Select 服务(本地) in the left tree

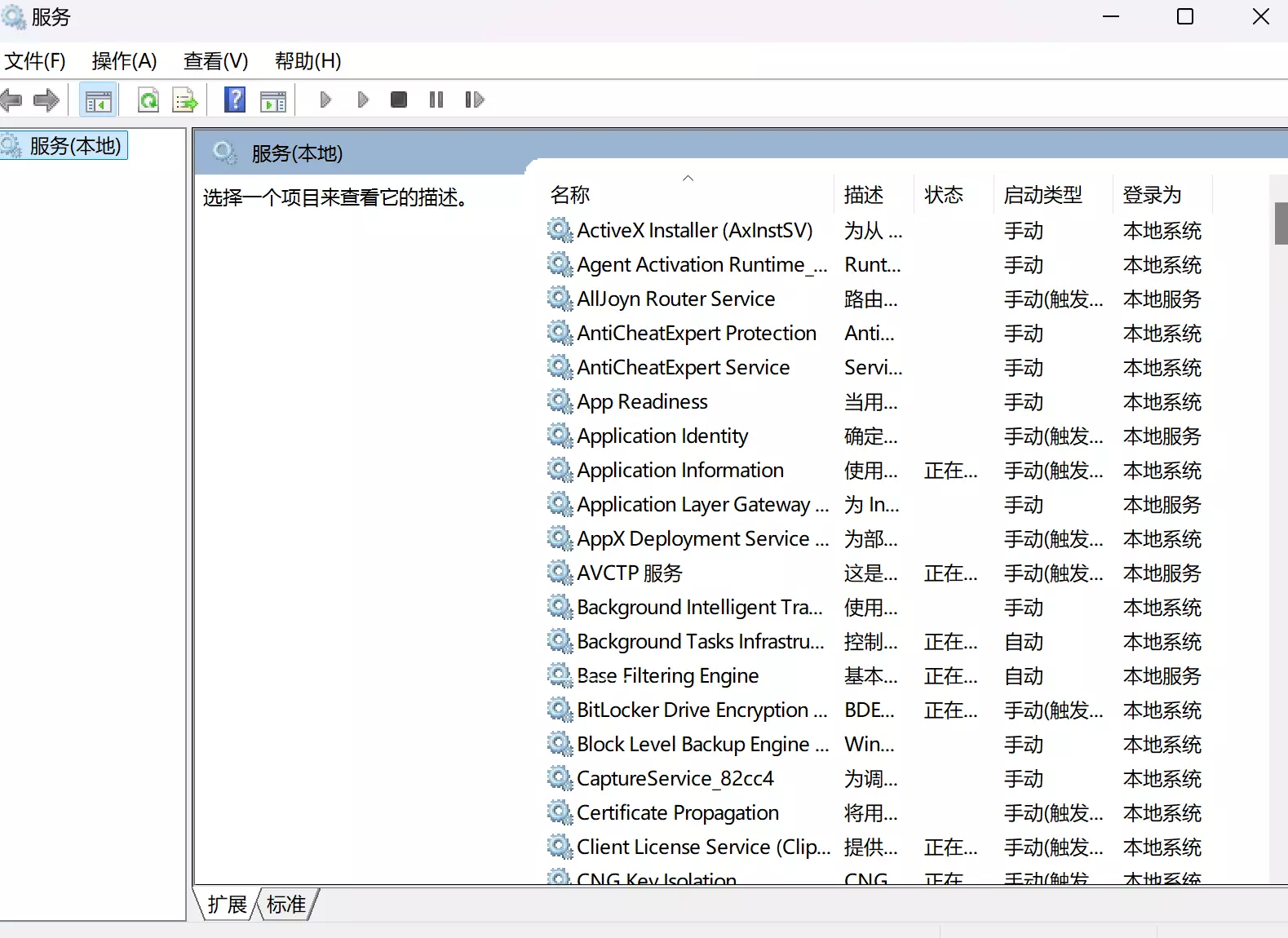(75, 146)
